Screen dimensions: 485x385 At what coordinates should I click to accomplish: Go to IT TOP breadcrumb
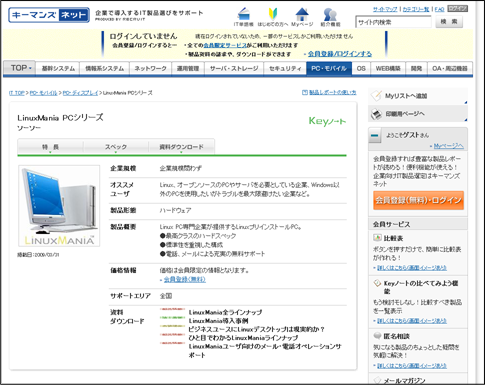pos(17,93)
